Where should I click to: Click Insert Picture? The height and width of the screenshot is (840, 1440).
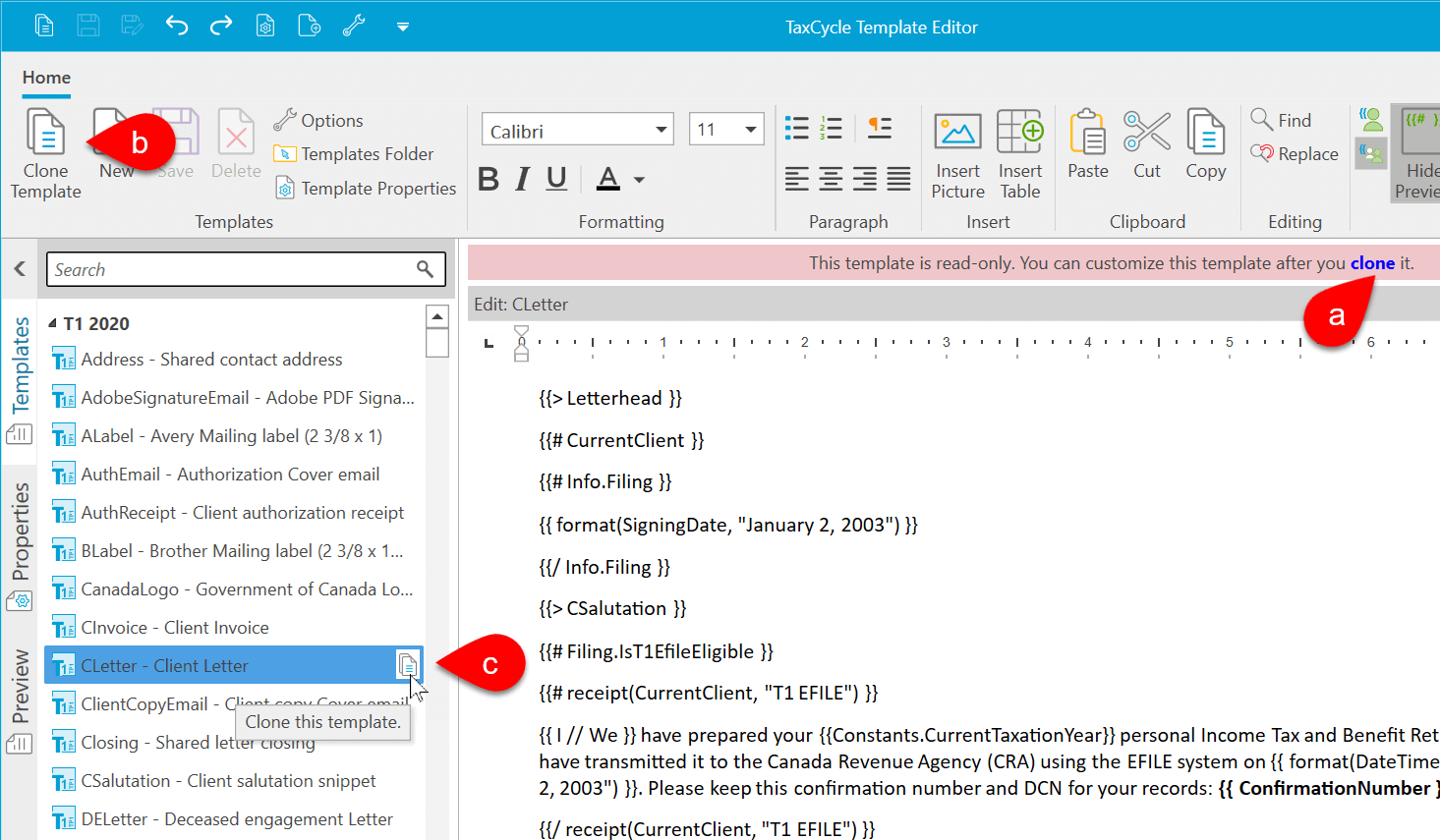(x=958, y=154)
